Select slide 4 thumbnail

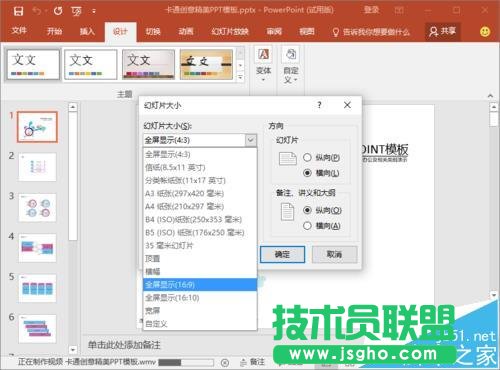[37, 248]
